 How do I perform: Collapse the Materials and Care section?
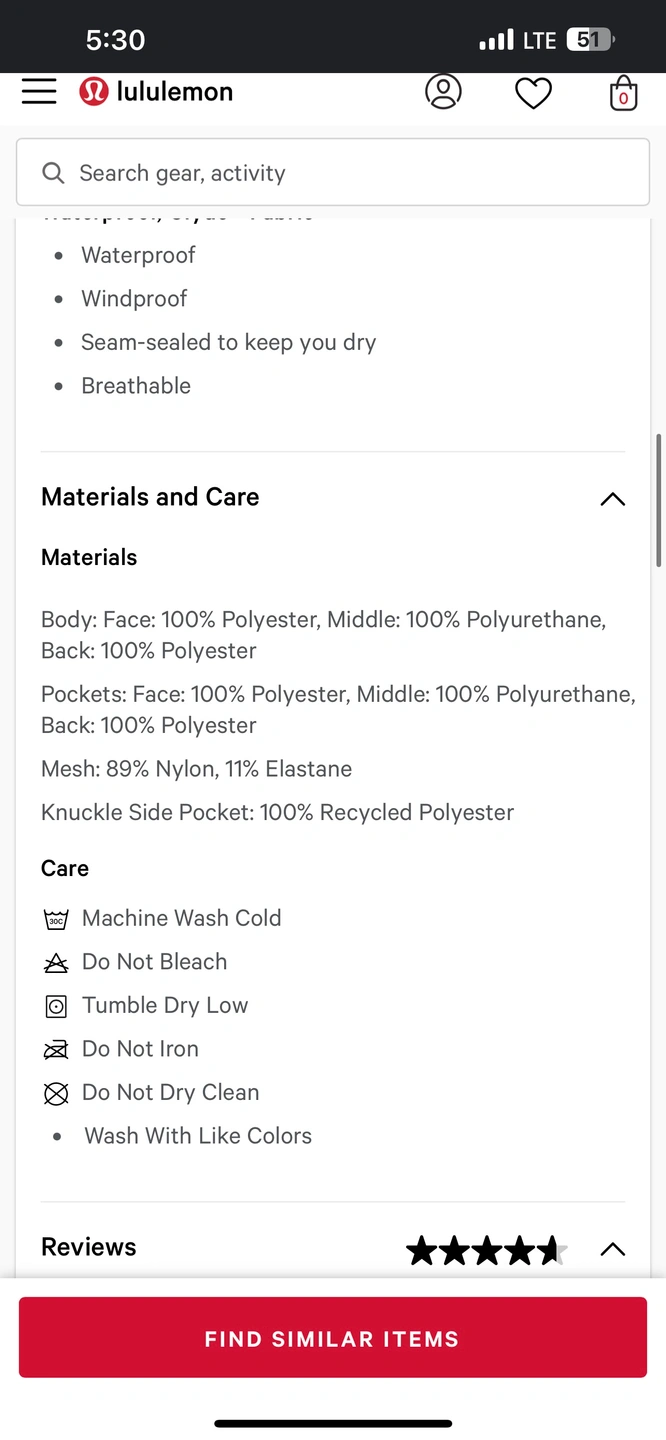[x=612, y=499]
